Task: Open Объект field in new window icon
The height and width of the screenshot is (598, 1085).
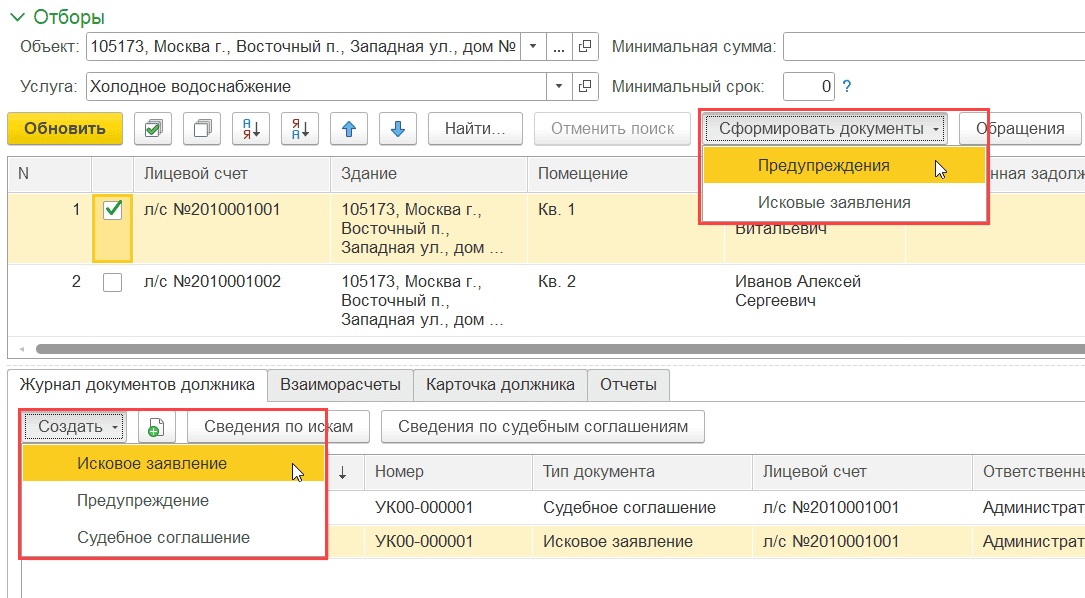Action: [x=584, y=45]
